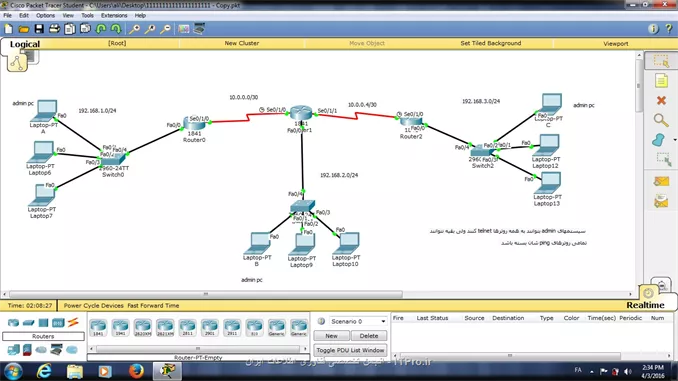The width and height of the screenshot is (678, 381).
Task: Expand the Draw shape tool arrow
Action: [x=675, y=140]
